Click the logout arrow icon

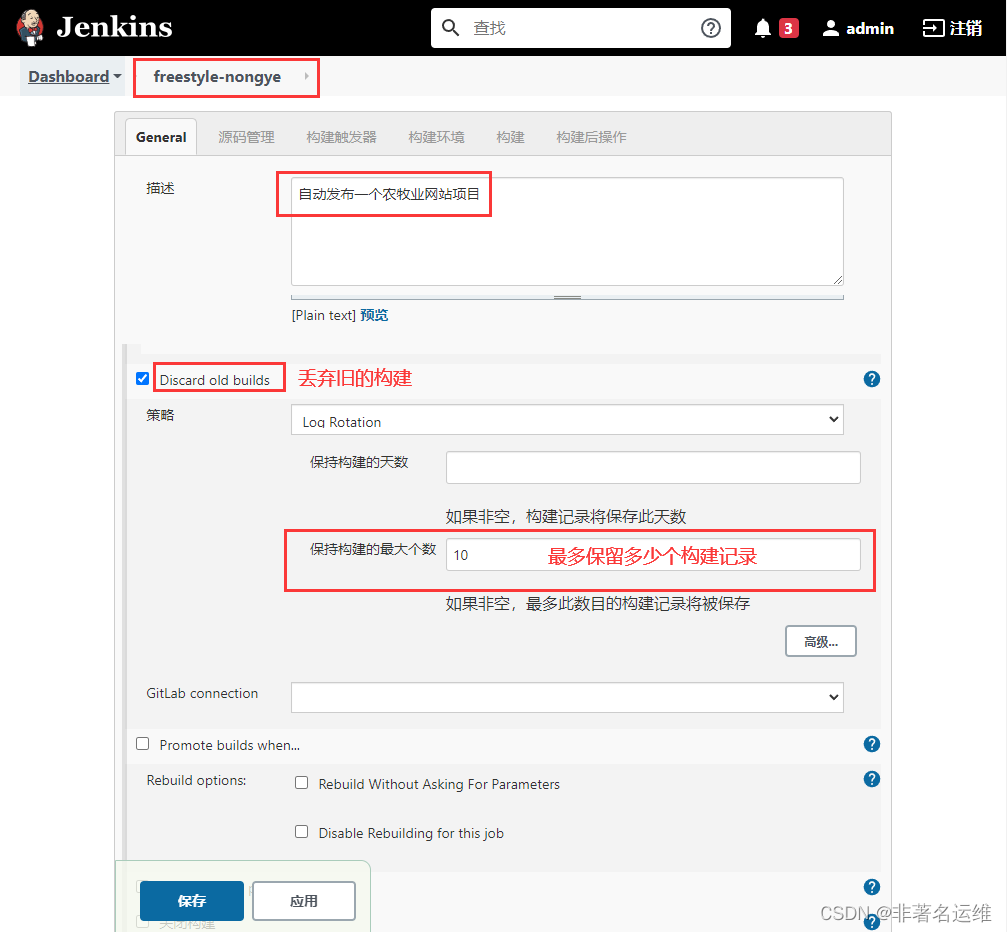point(933,28)
